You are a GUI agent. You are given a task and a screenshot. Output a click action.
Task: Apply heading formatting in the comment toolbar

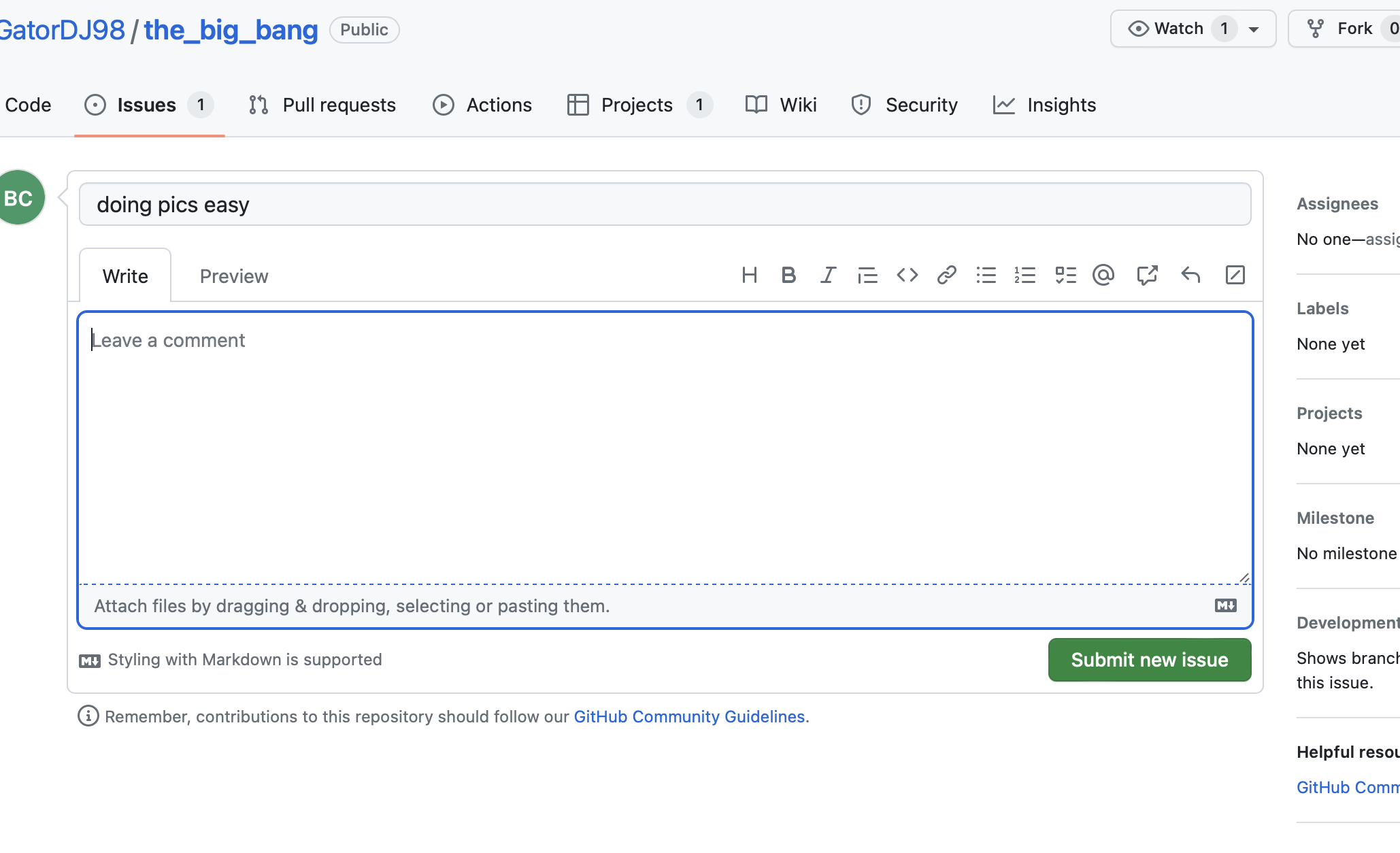click(x=750, y=275)
